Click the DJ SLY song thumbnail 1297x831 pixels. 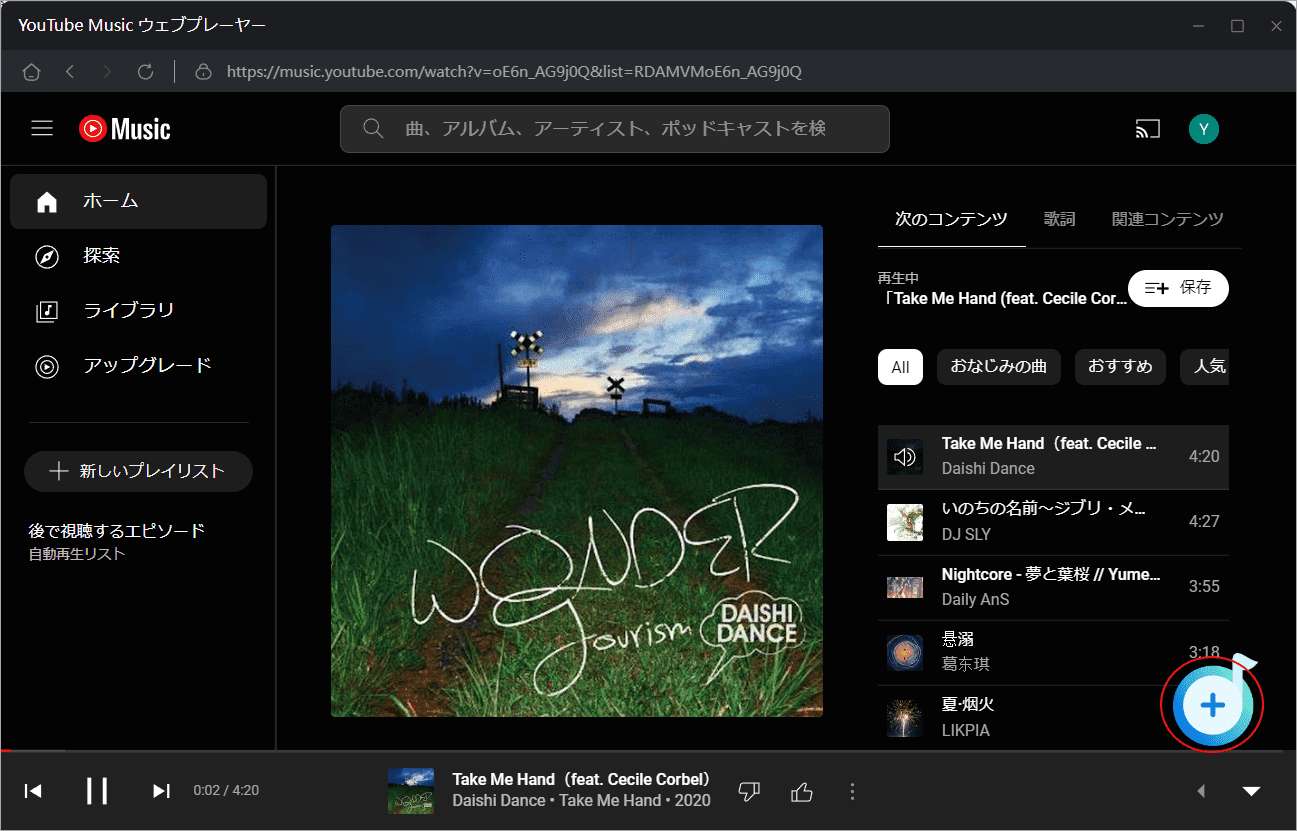pyautogui.click(x=905, y=522)
